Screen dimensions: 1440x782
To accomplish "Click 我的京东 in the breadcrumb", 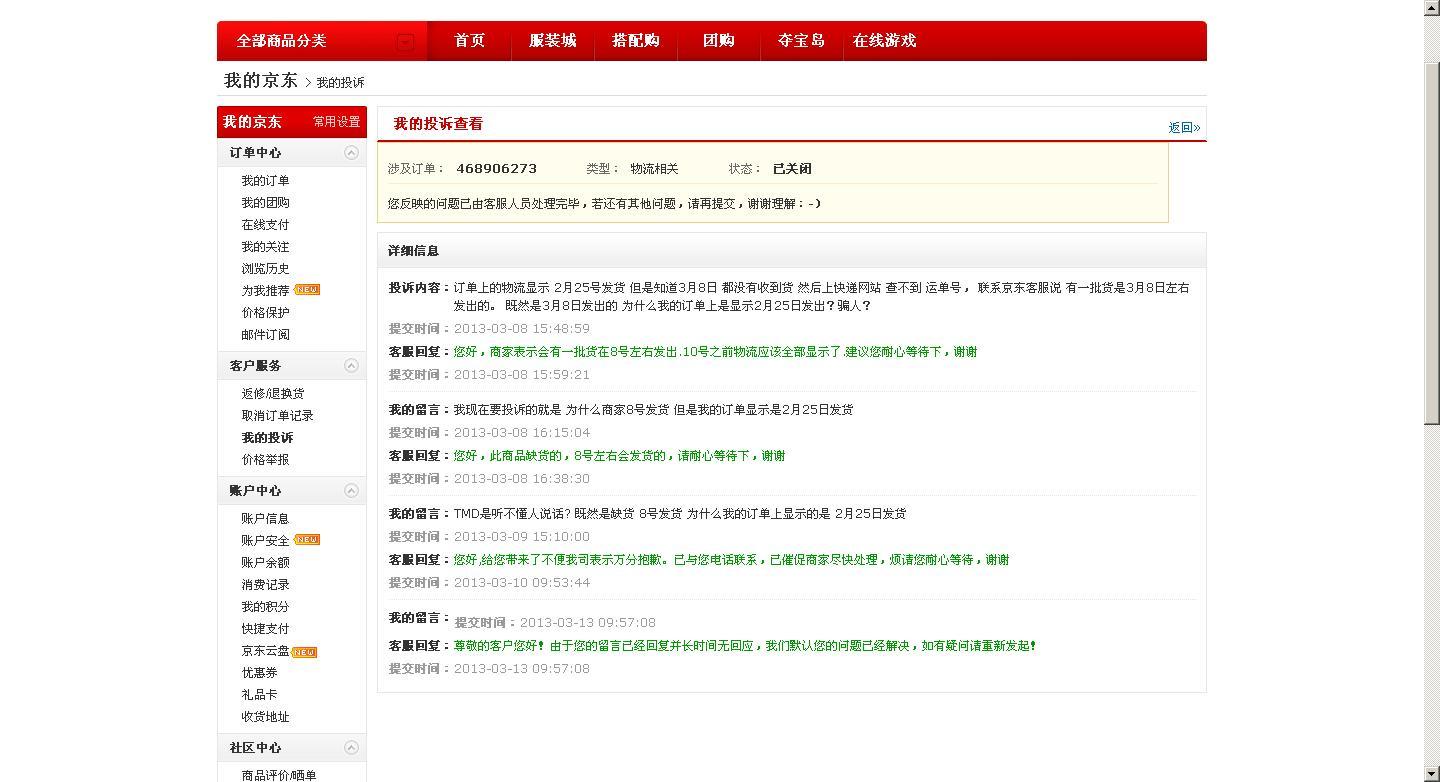I will tap(259, 80).
